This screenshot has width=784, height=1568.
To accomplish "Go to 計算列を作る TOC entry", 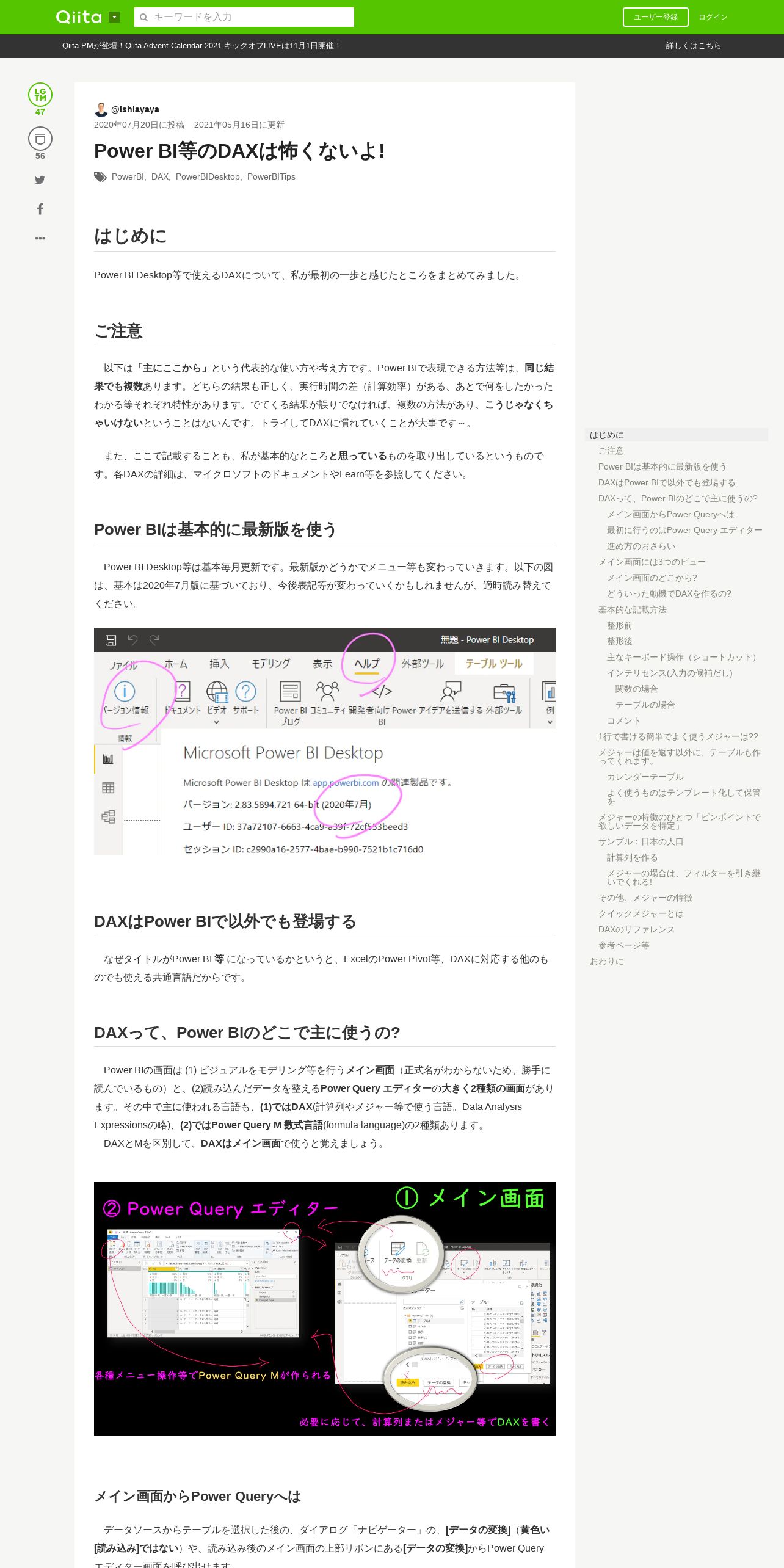I will pyautogui.click(x=633, y=857).
